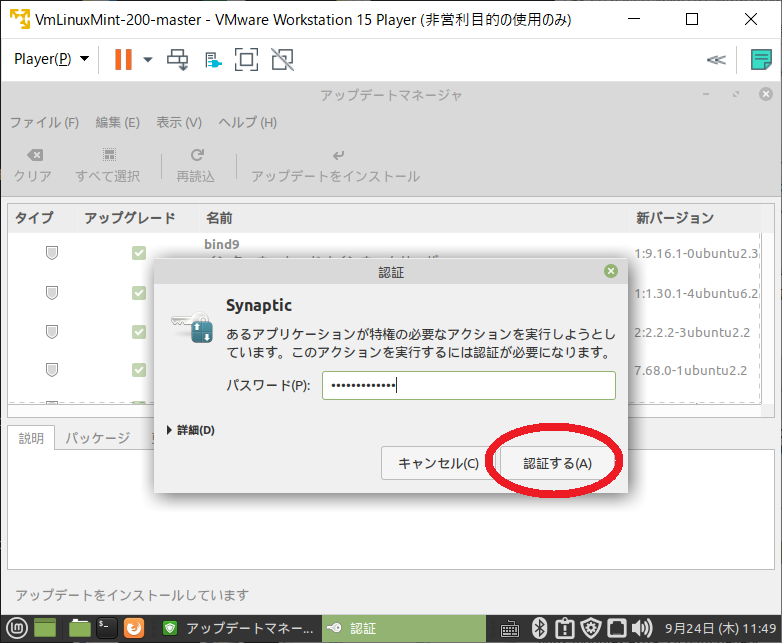This screenshot has height=643, width=782.
Task: Click shield type icon in 2:2.2.2-3ubuntu2.2 row
Action: point(52,332)
